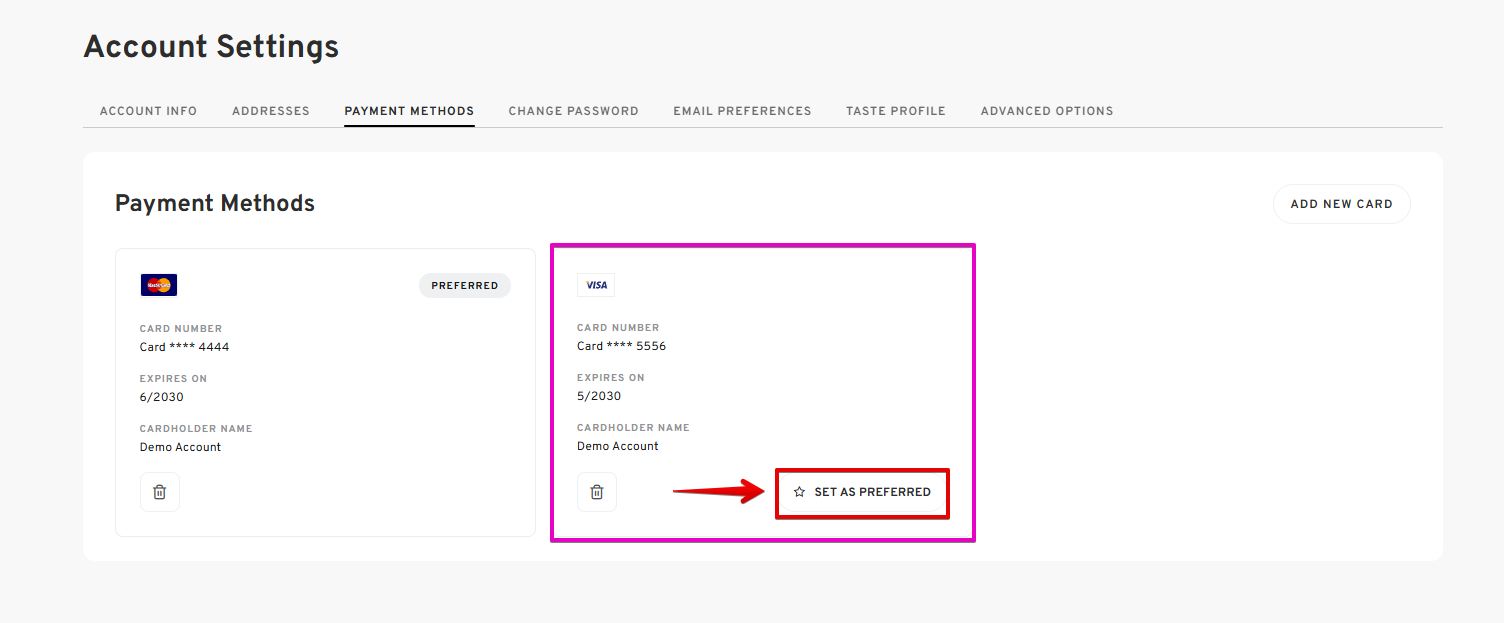Click the Visa logo icon
1504x623 pixels.
[596, 285]
